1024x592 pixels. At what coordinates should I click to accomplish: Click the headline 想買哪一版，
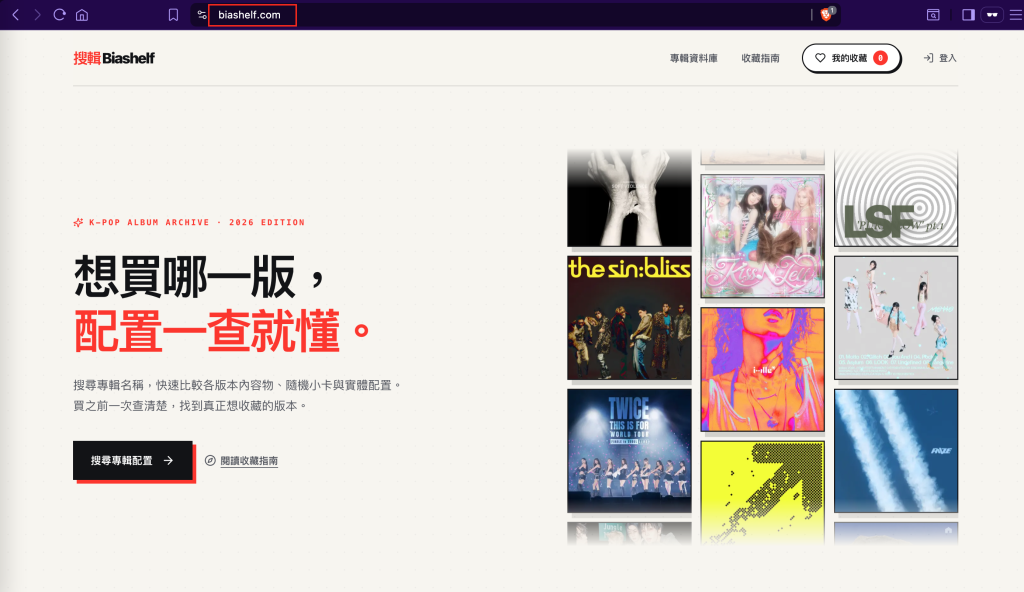pos(199,276)
